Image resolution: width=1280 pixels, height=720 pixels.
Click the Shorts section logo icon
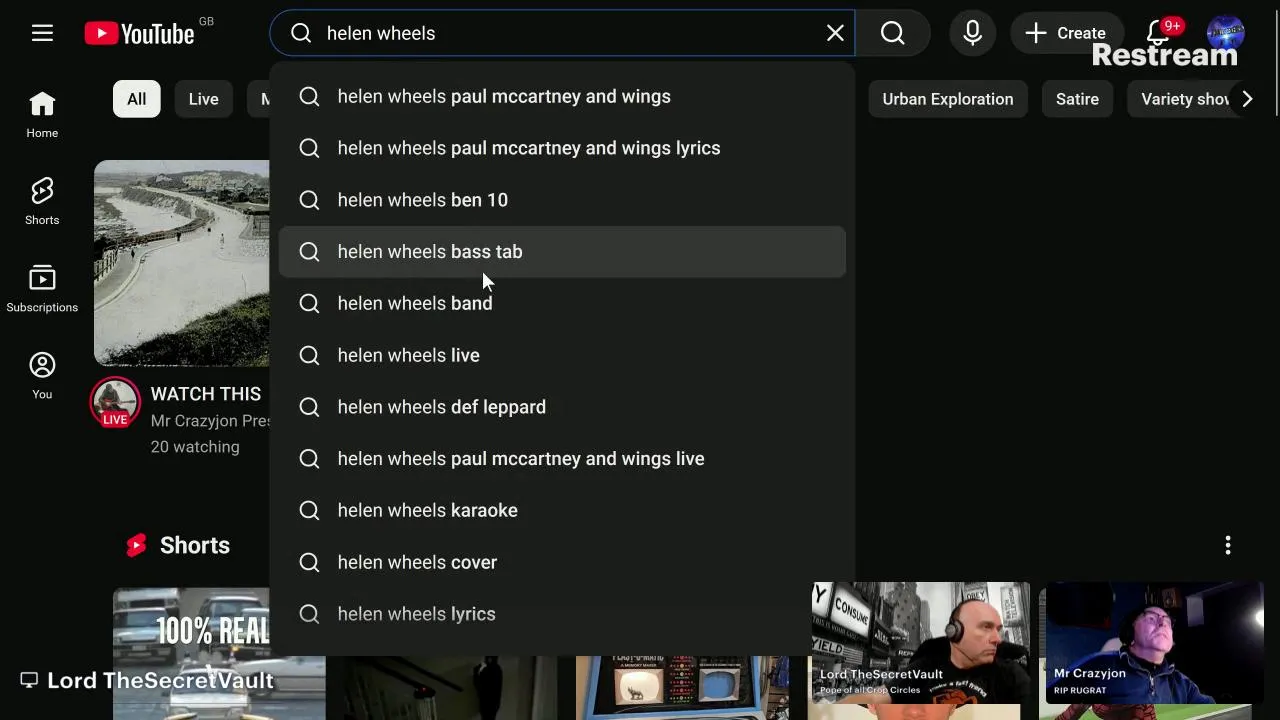tap(136, 545)
